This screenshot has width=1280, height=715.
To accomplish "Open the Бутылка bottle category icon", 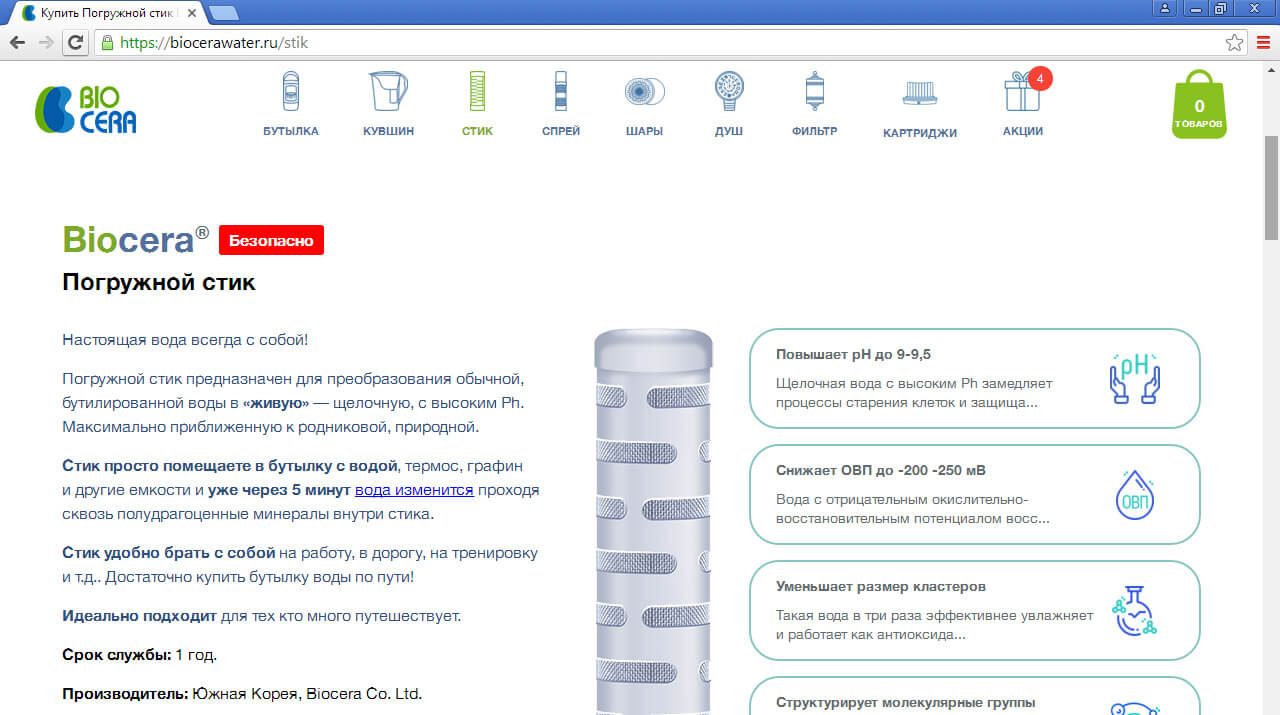I will [x=291, y=92].
